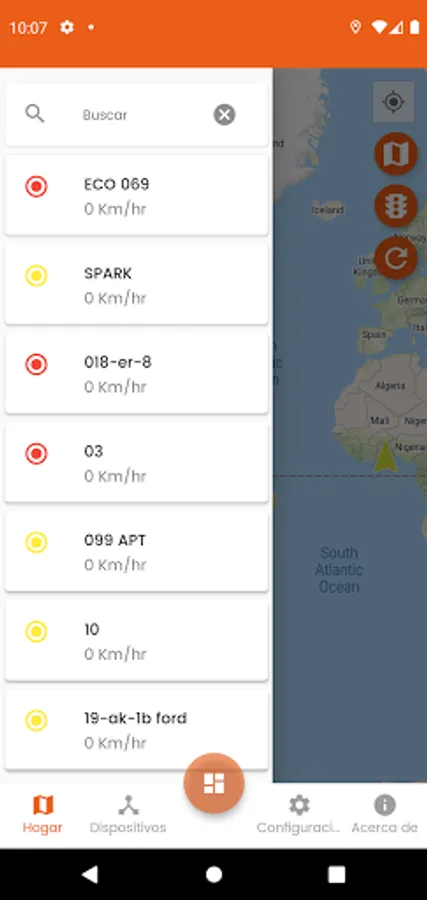This screenshot has width=427, height=900.
Task: Select the Hogar tab
Action: coord(42,814)
